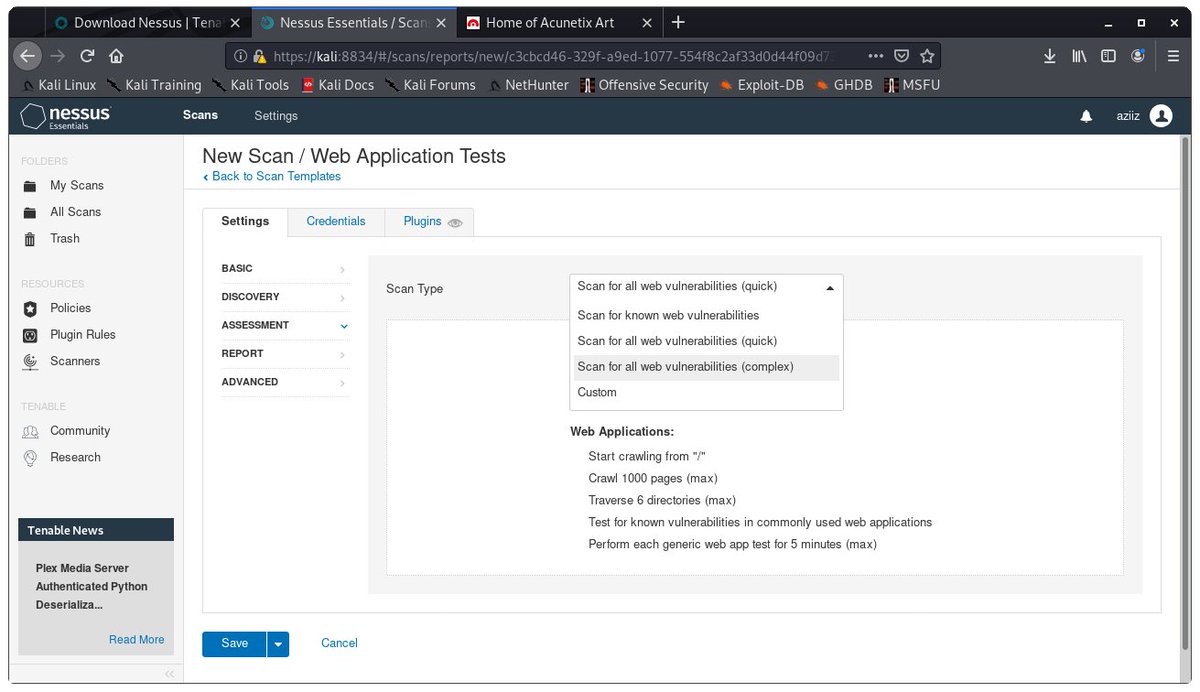Open the aziiz user avatar menu
This screenshot has width=1200, height=692.
1160,116
